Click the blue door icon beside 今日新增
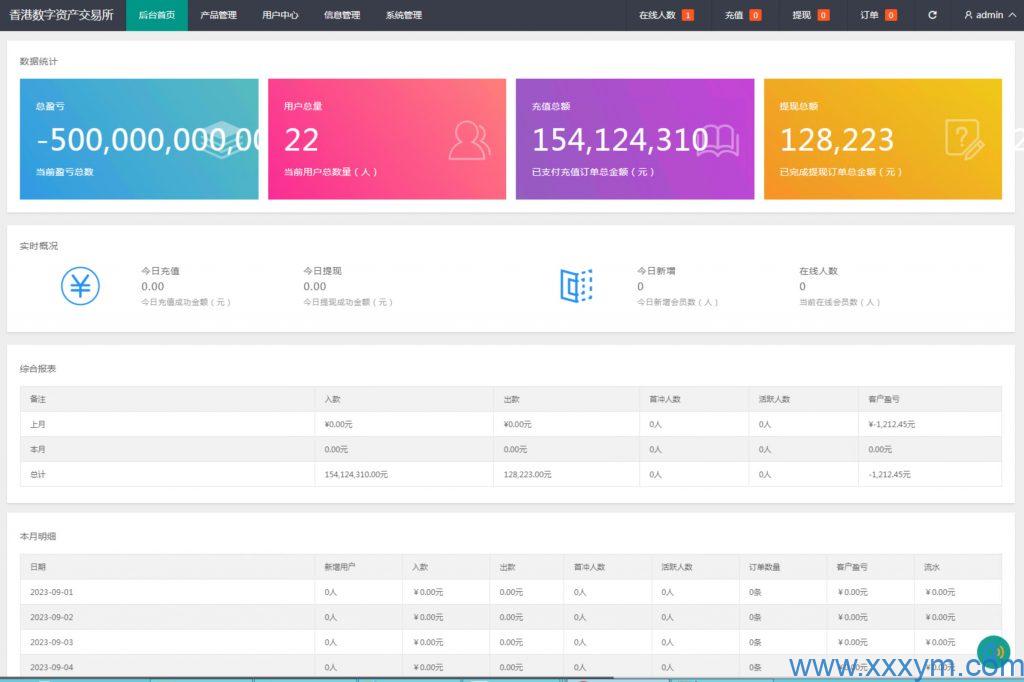The height and width of the screenshot is (682, 1024). 576,286
